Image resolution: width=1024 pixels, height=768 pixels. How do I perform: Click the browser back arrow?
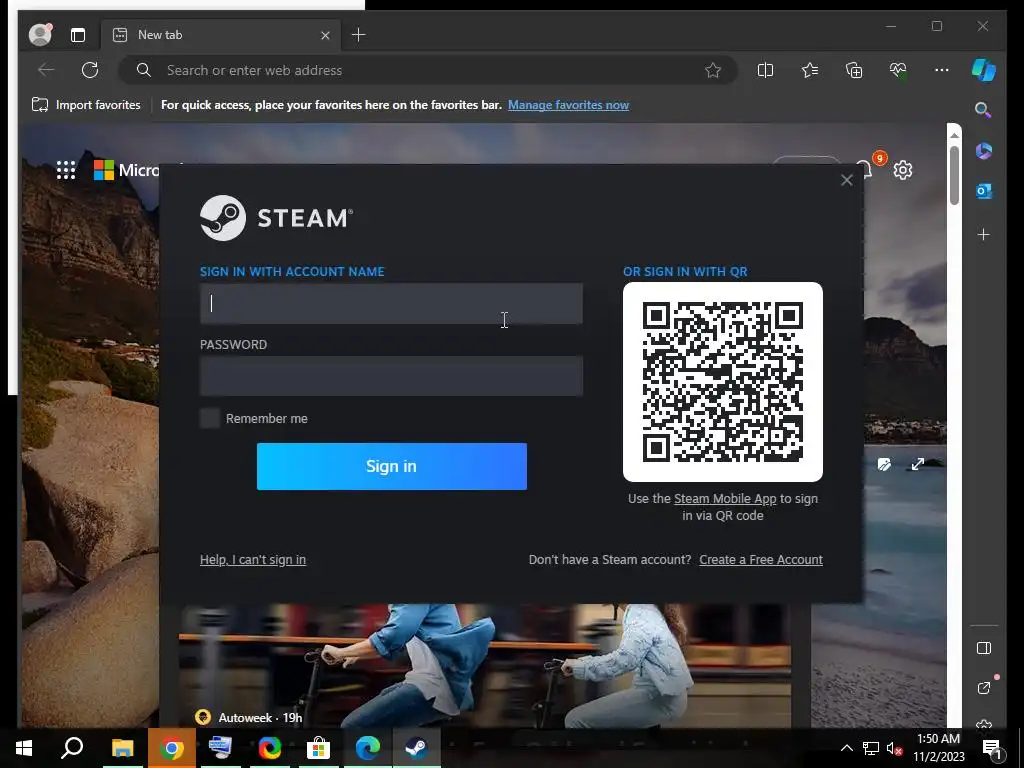46,70
